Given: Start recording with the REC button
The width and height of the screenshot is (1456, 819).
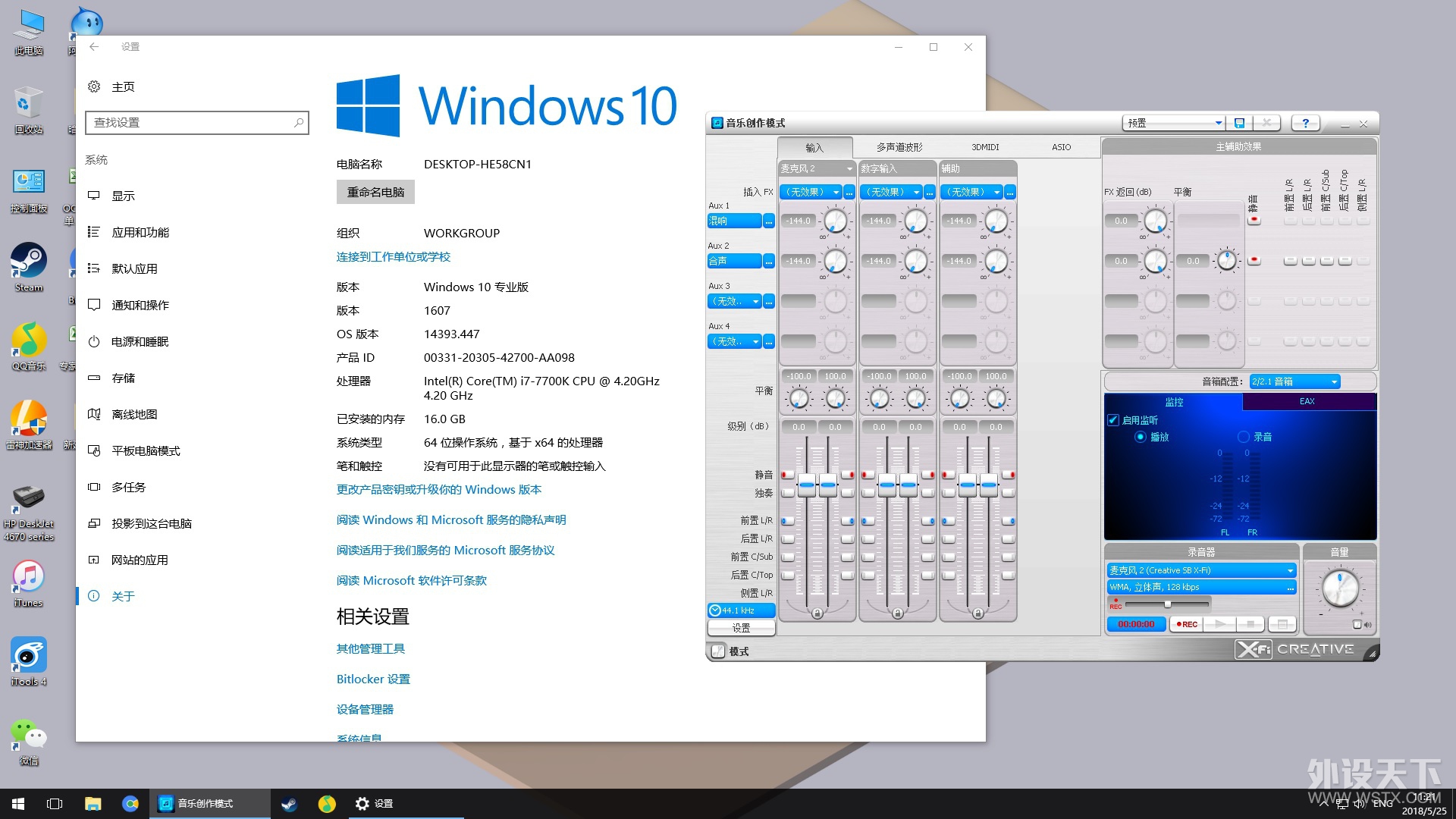Looking at the screenshot, I should [1187, 624].
